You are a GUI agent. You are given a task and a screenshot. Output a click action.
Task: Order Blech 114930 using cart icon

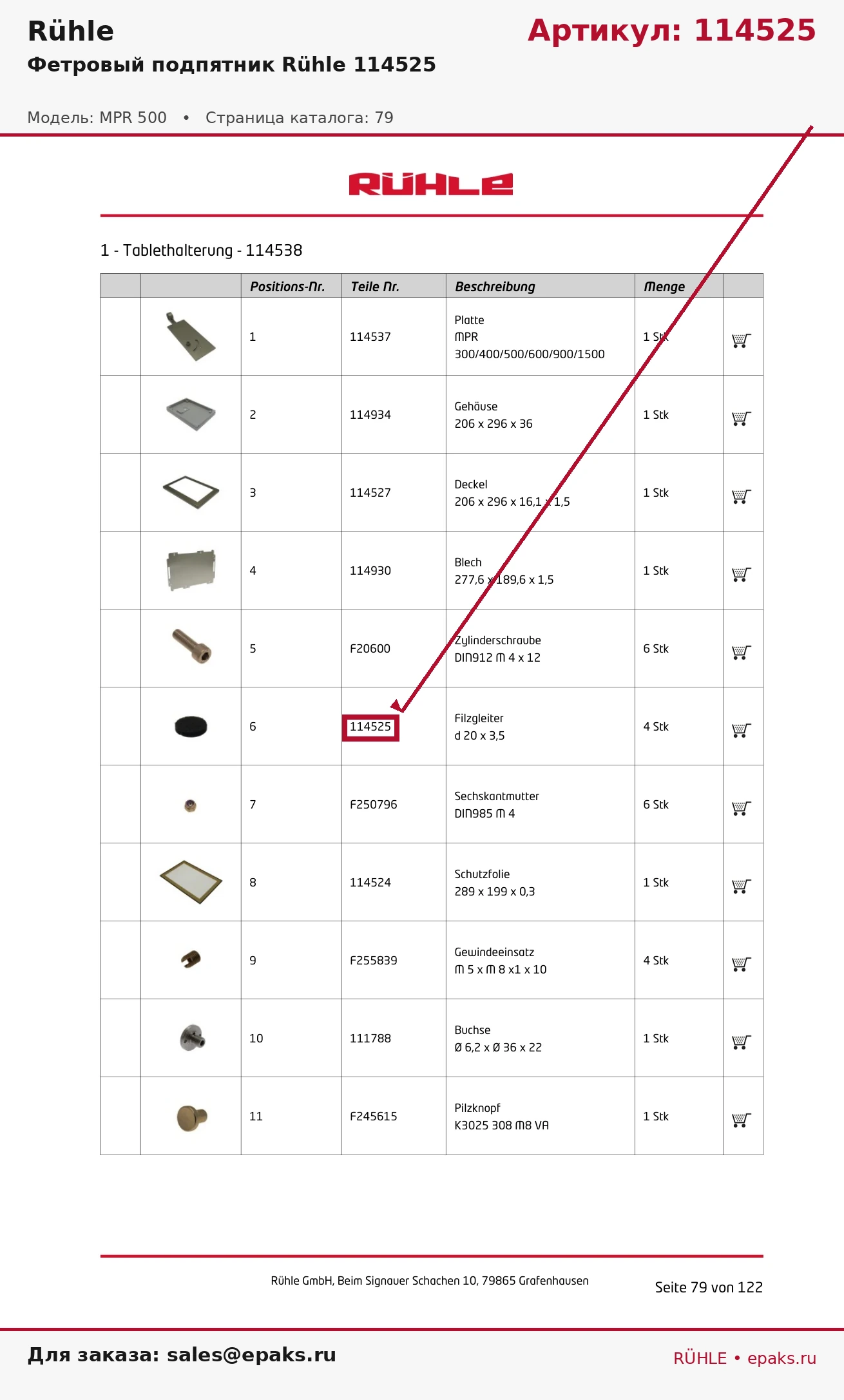pos(742,574)
